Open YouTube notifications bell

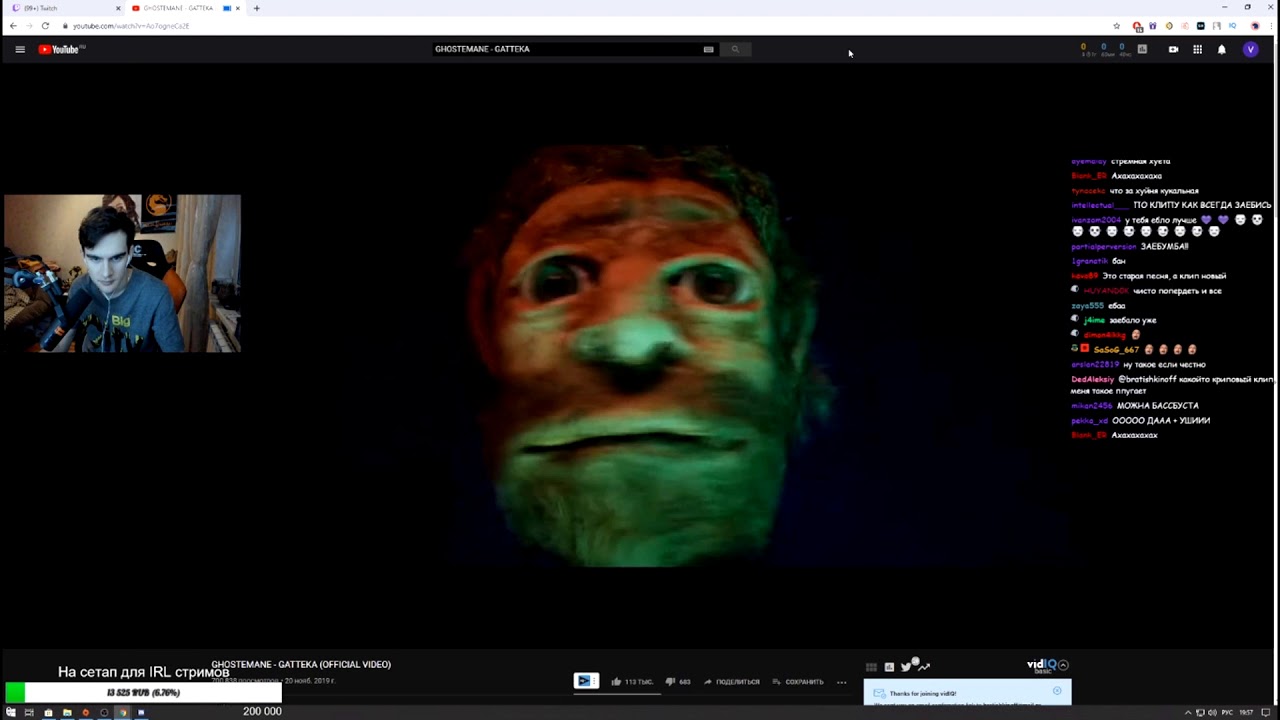click(x=1221, y=49)
